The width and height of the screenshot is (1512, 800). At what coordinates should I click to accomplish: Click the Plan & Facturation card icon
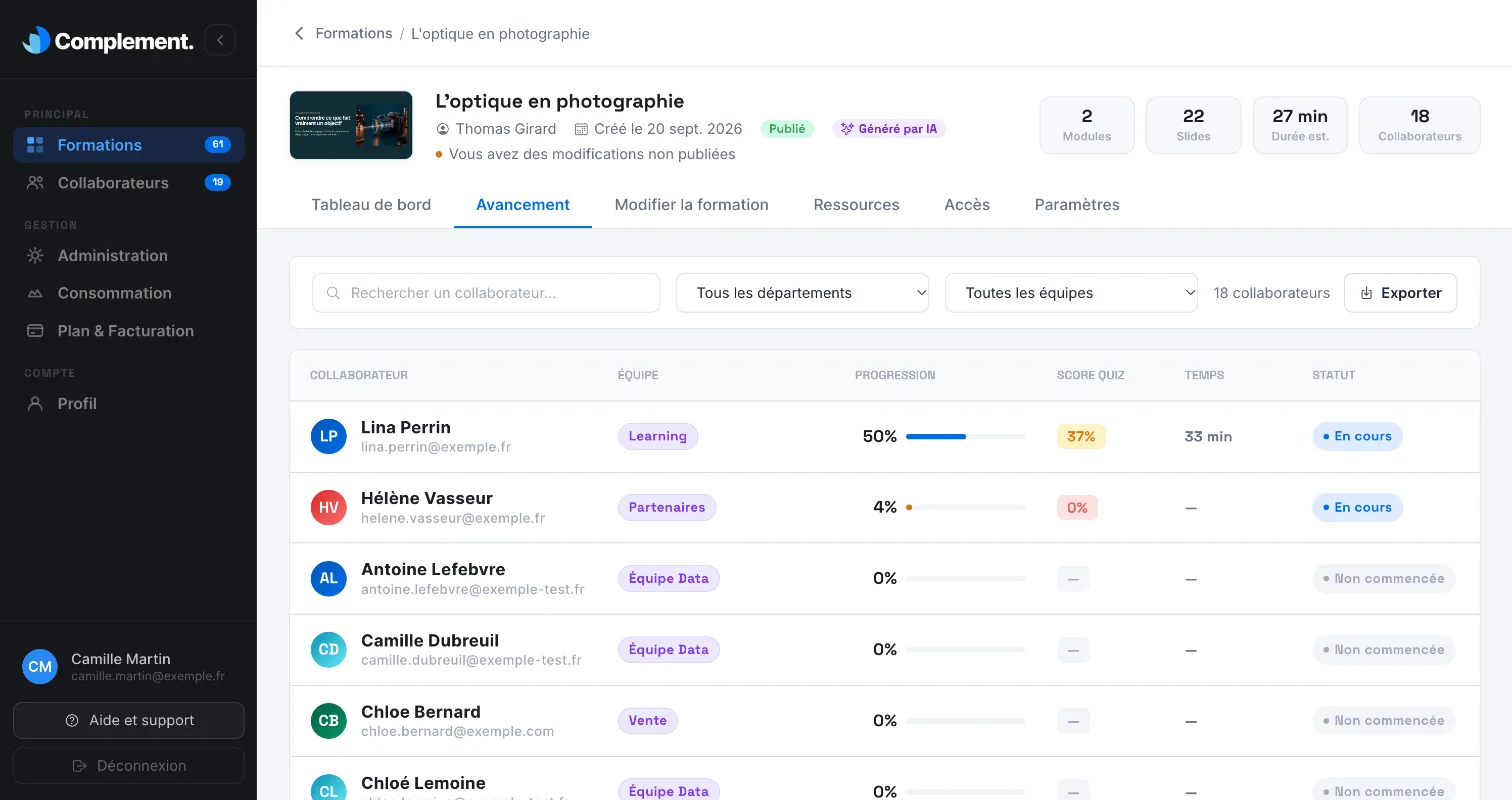(x=35, y=331)
